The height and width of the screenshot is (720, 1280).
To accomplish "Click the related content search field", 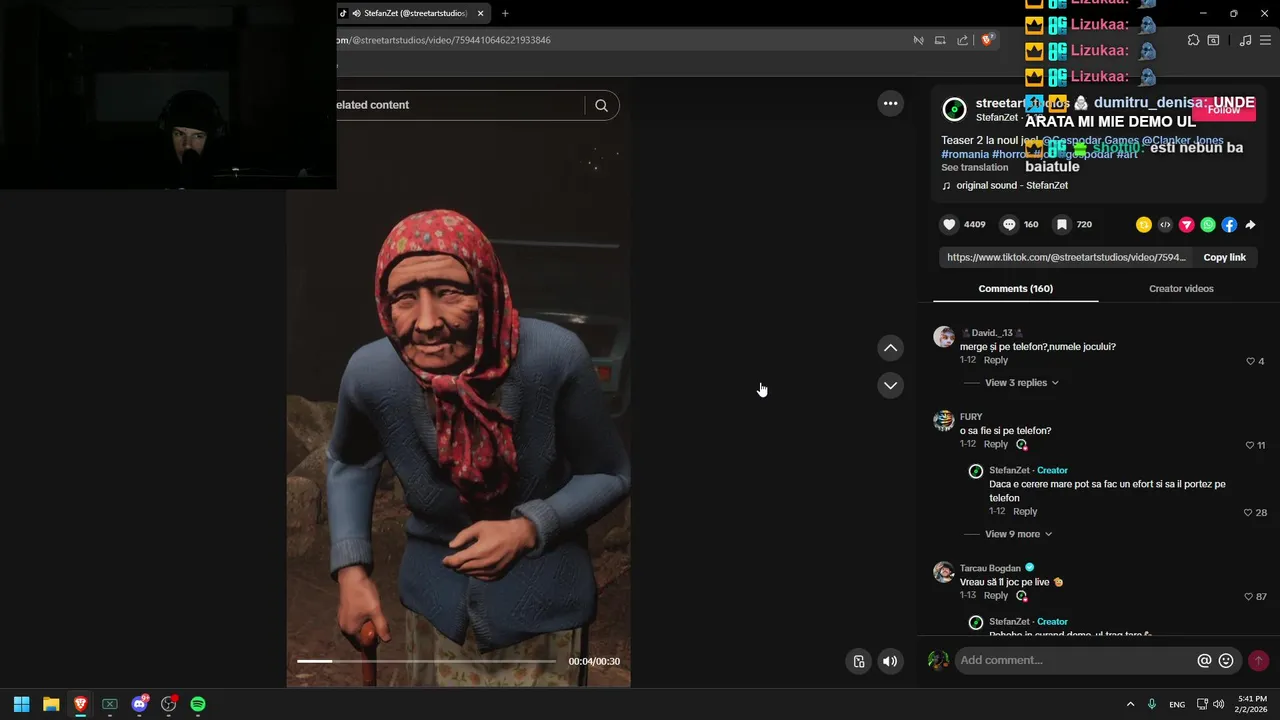I will (458, 105).
